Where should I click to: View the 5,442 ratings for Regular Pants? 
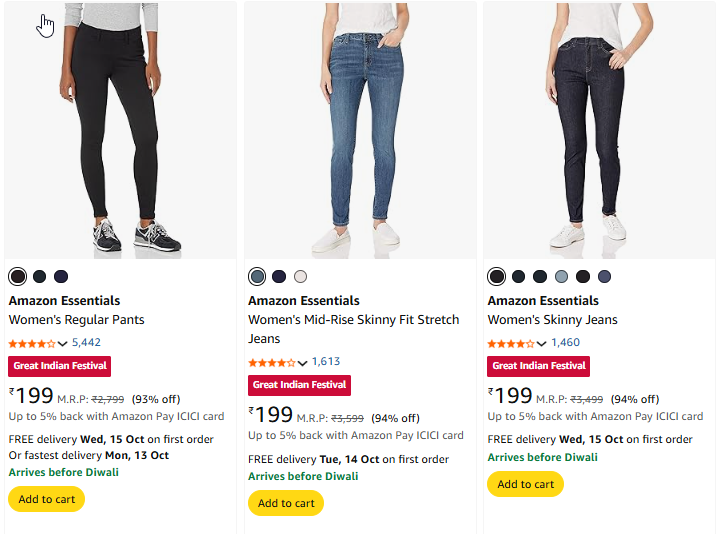86,342
